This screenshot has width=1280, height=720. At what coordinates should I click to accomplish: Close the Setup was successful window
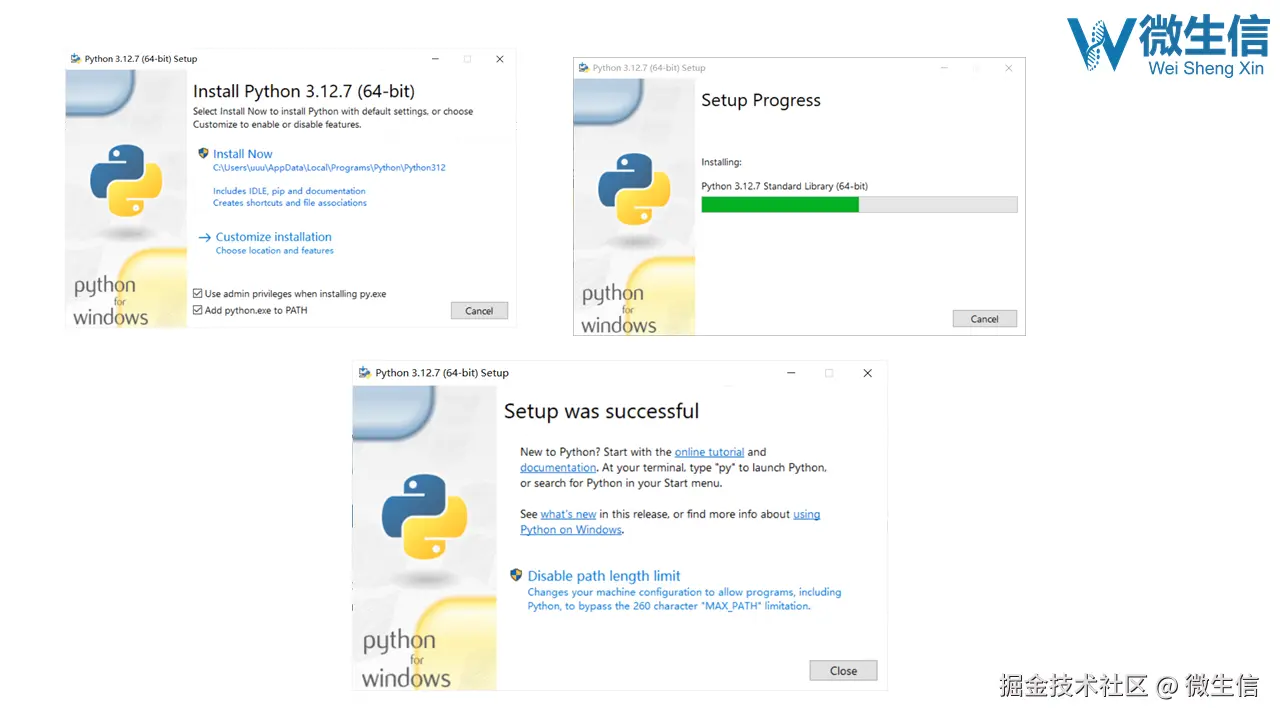(x=843, y=671)
